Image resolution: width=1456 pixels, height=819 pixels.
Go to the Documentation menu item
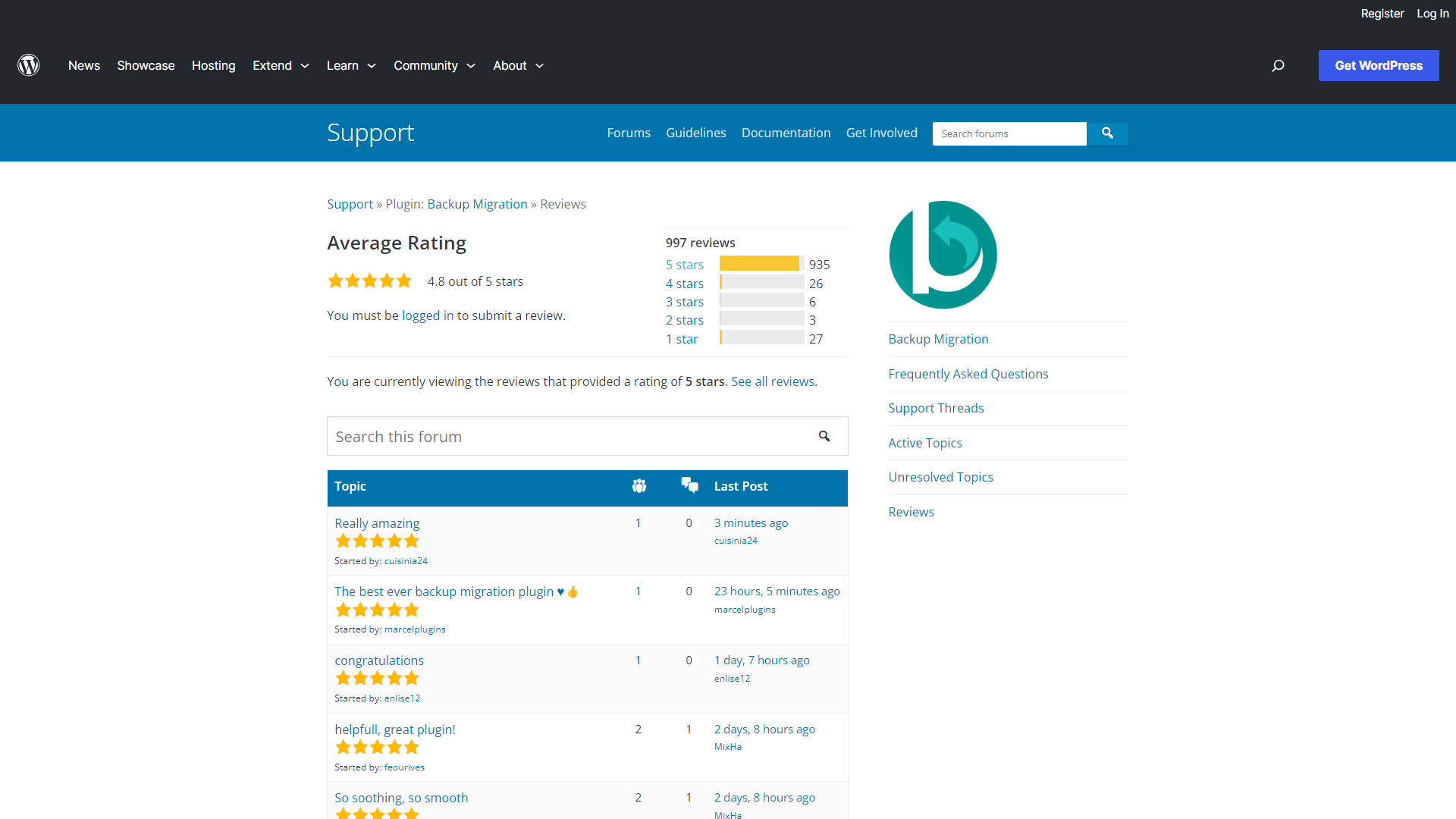click(786, 133)
